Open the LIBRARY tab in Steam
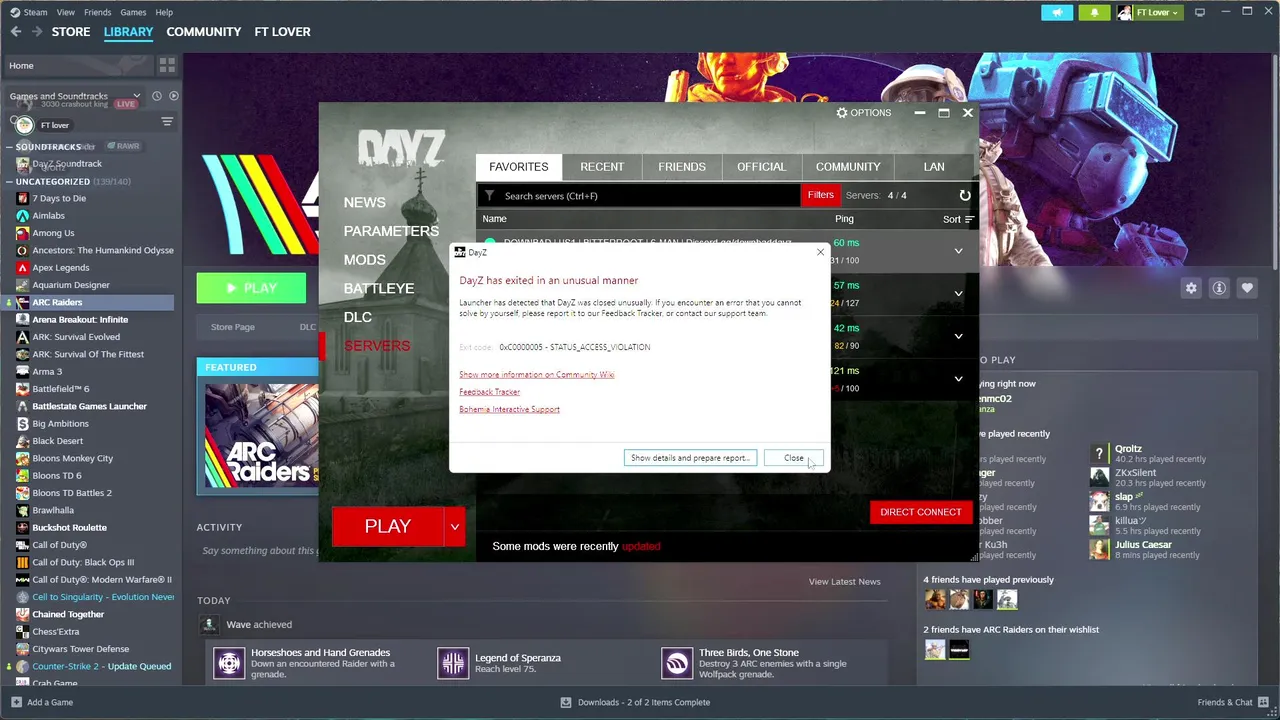This screenshot has width=1280, height=720. (x=128, y=32)
